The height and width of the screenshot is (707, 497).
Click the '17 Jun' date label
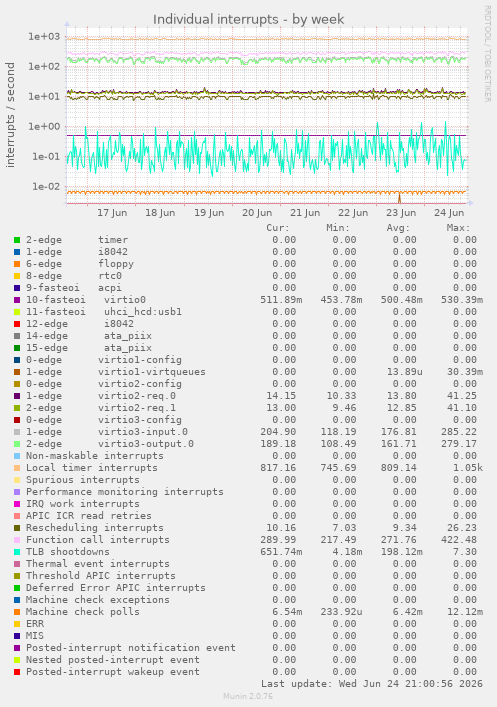(112, 213)
